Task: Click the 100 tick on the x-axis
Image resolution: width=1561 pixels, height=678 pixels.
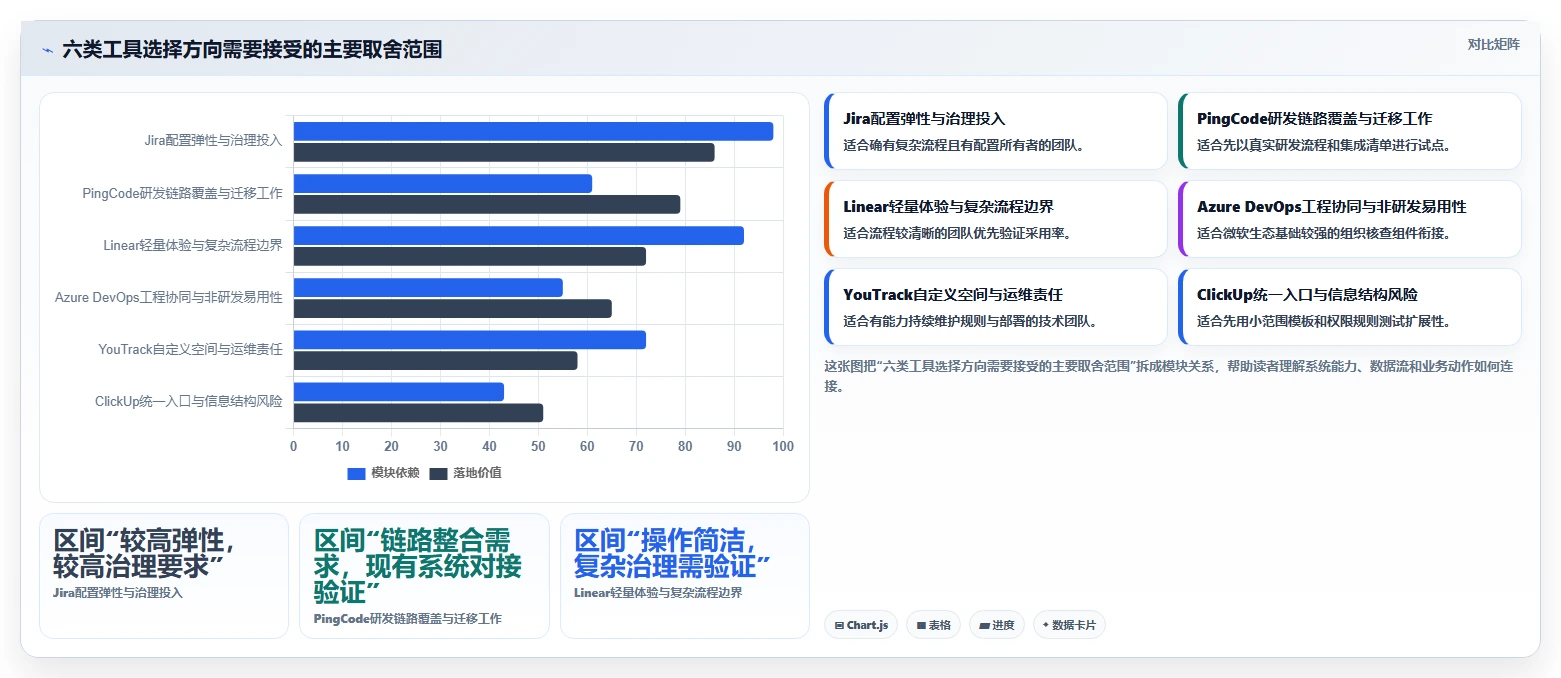Action: coord(783,446)
